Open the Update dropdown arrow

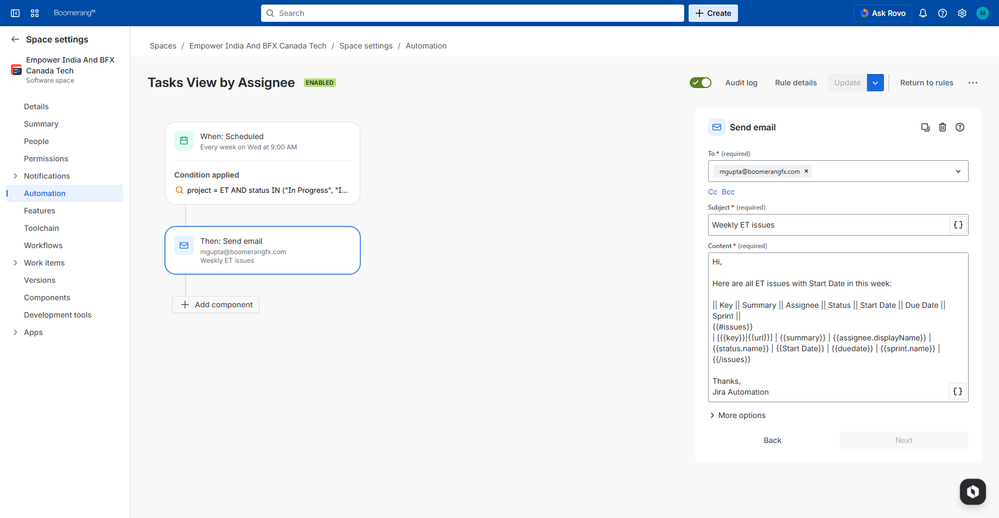pyautogui.click(x=875, y=83)
